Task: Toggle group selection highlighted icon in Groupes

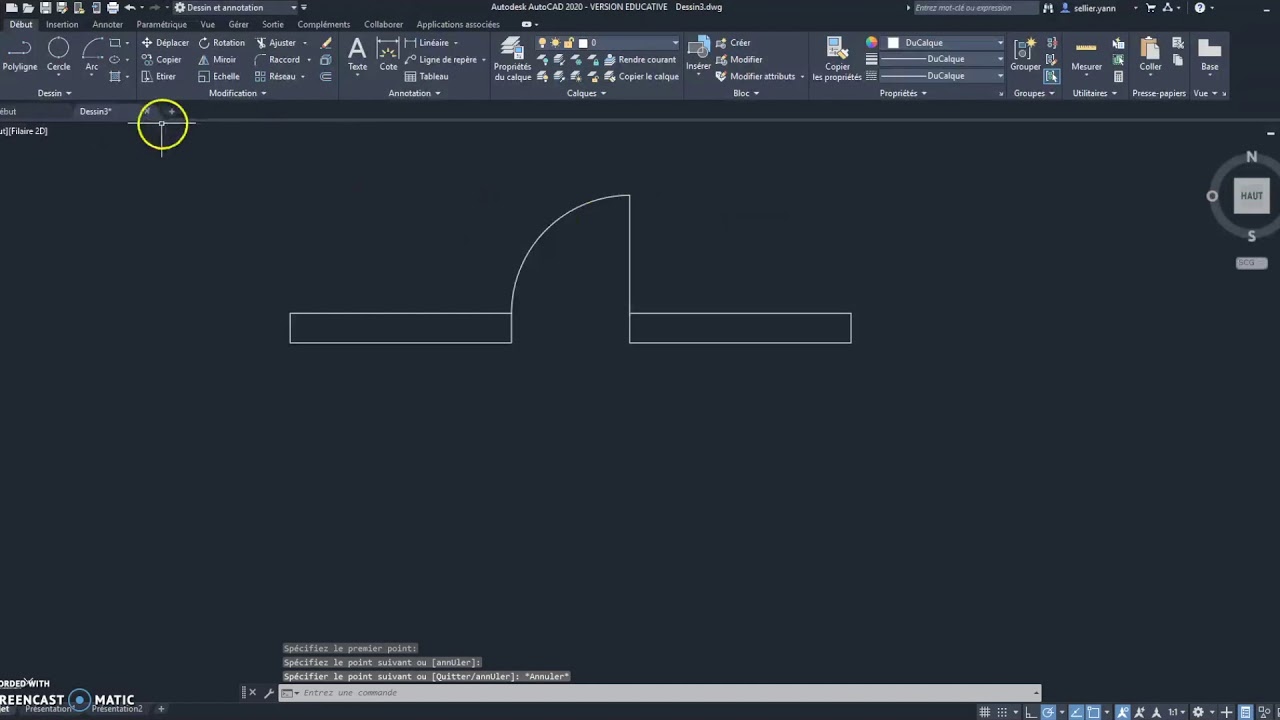Action: [x=1051, y=76]
